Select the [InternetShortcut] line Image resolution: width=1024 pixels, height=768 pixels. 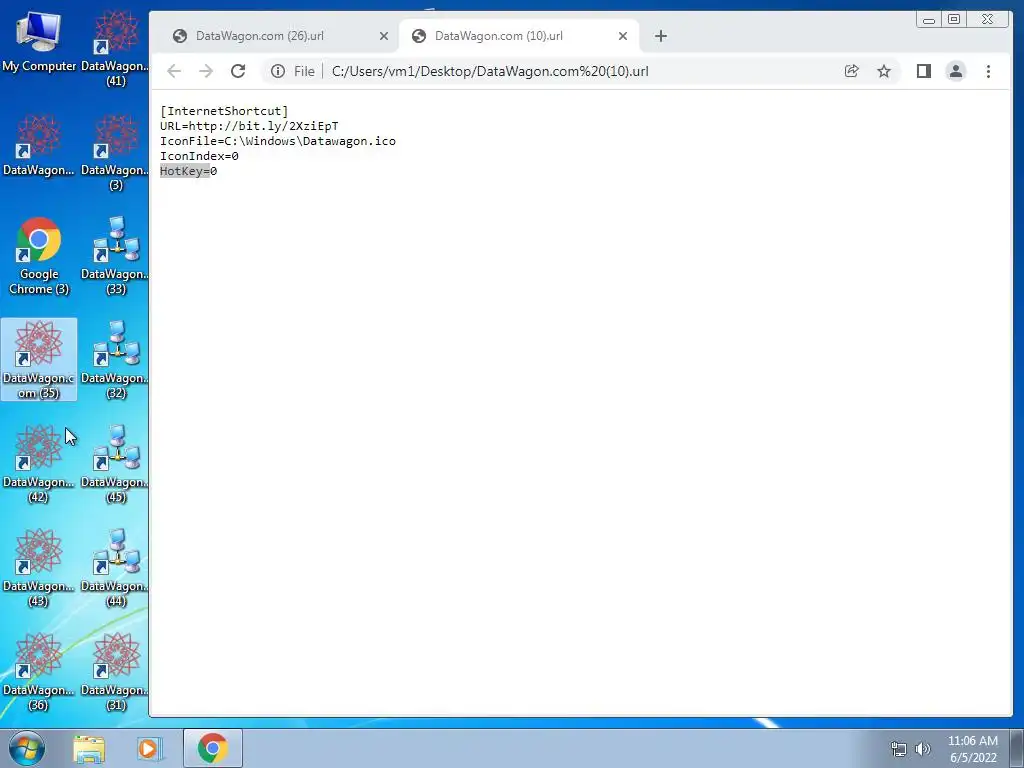pos(224,111)
